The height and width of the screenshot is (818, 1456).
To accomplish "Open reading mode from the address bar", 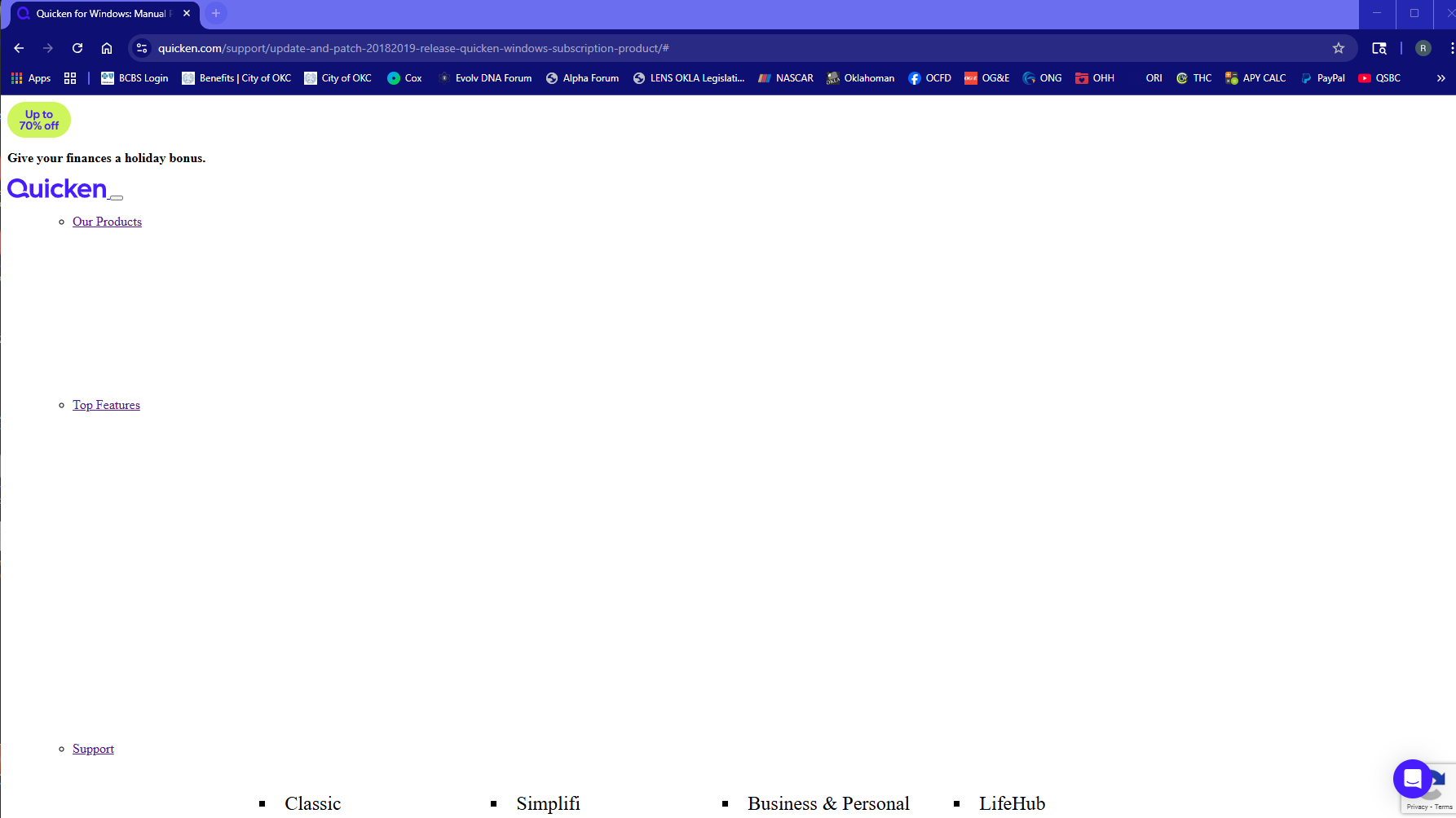I will click(x=1379, y=48).
